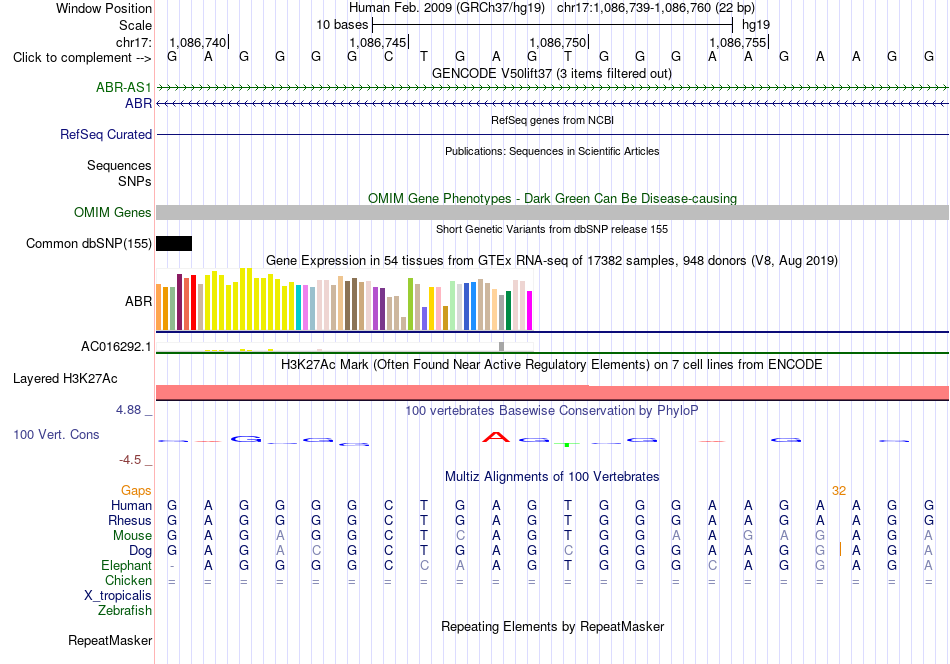Click the Short Genetic Variants dbSNP 155 title
The width and height of the screenshot is (950, 664).
[552, 229]
